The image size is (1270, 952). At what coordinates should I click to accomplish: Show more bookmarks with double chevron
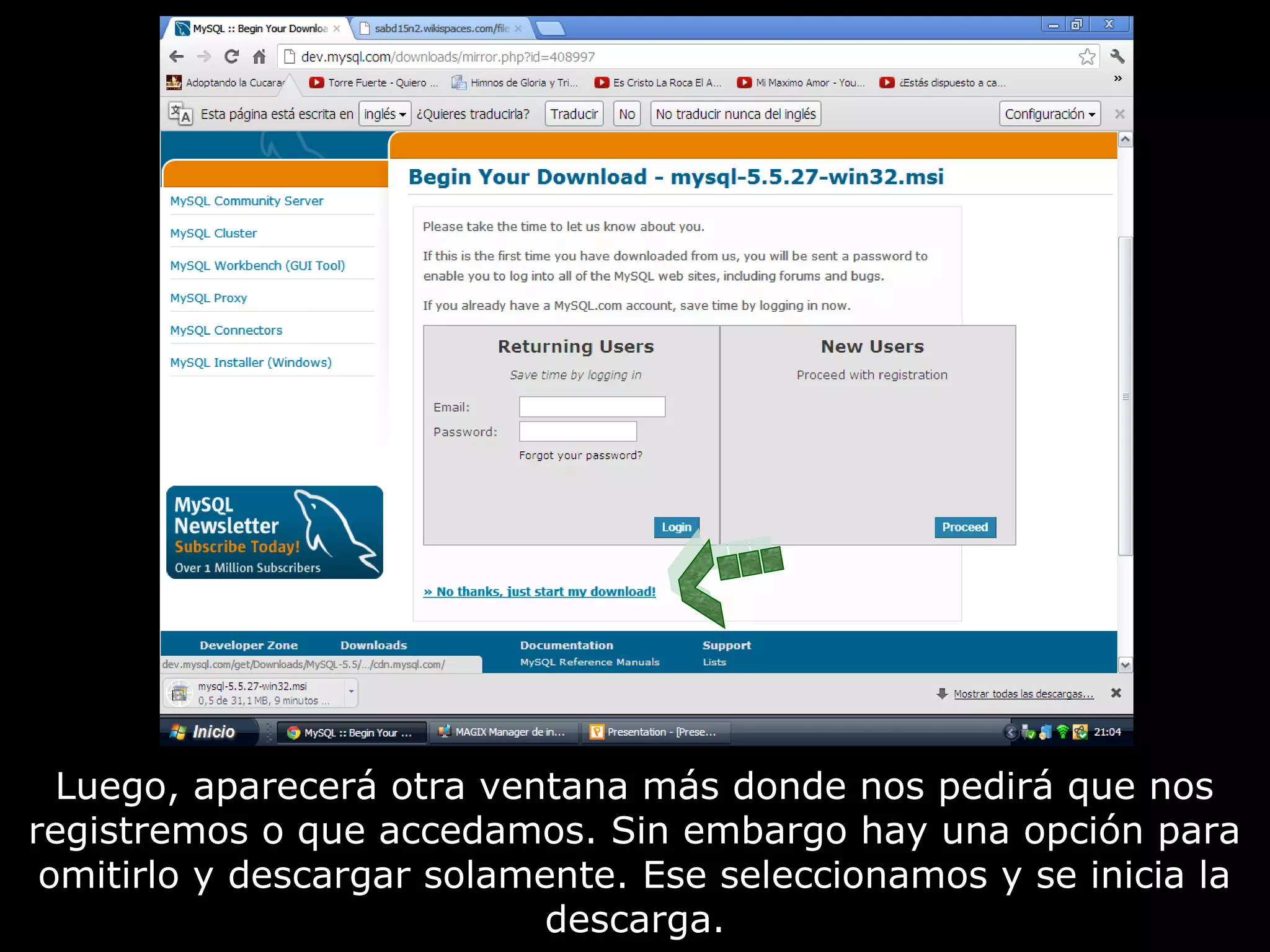pyautogui.click(x=1117, y=79)
